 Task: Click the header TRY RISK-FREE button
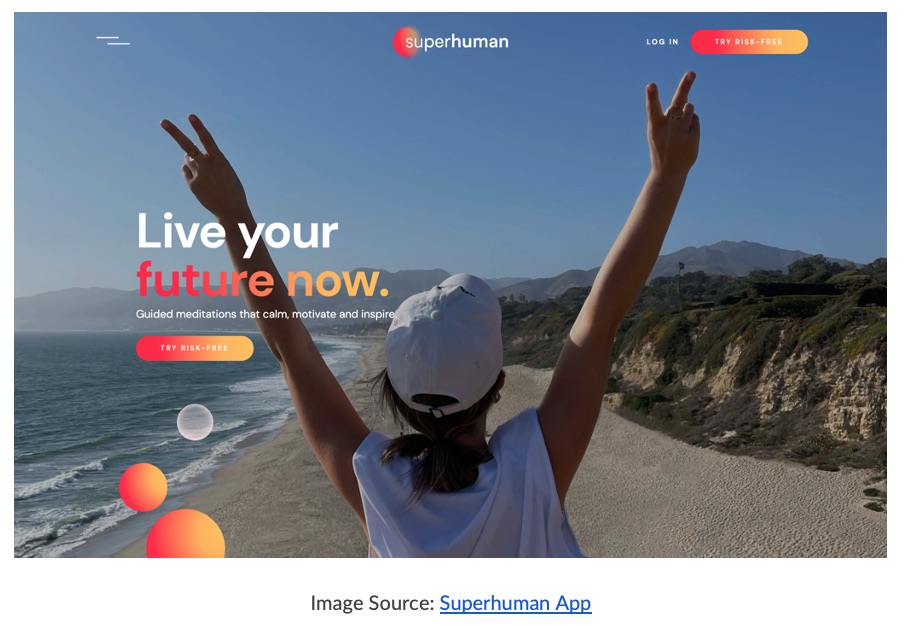click(749, 42)
